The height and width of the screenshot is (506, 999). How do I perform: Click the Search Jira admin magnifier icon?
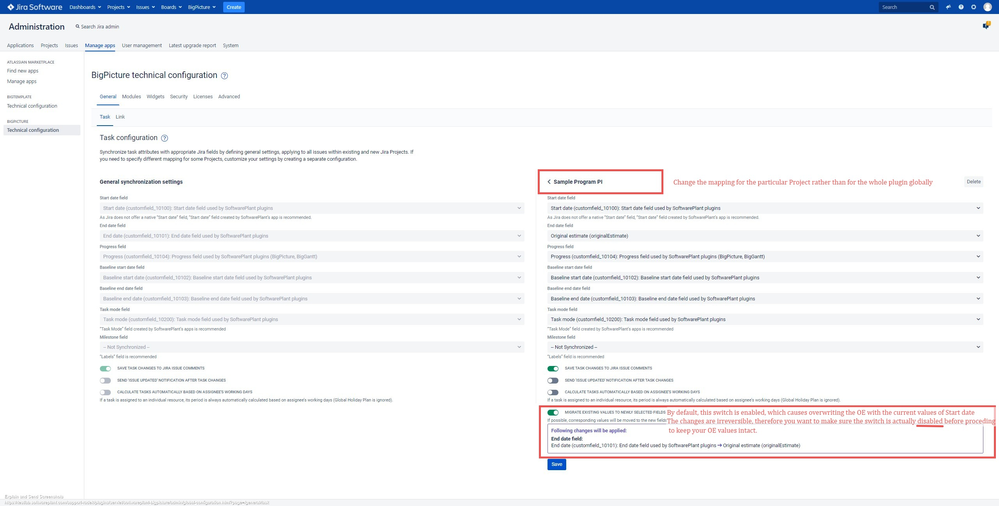coord(78,27)
